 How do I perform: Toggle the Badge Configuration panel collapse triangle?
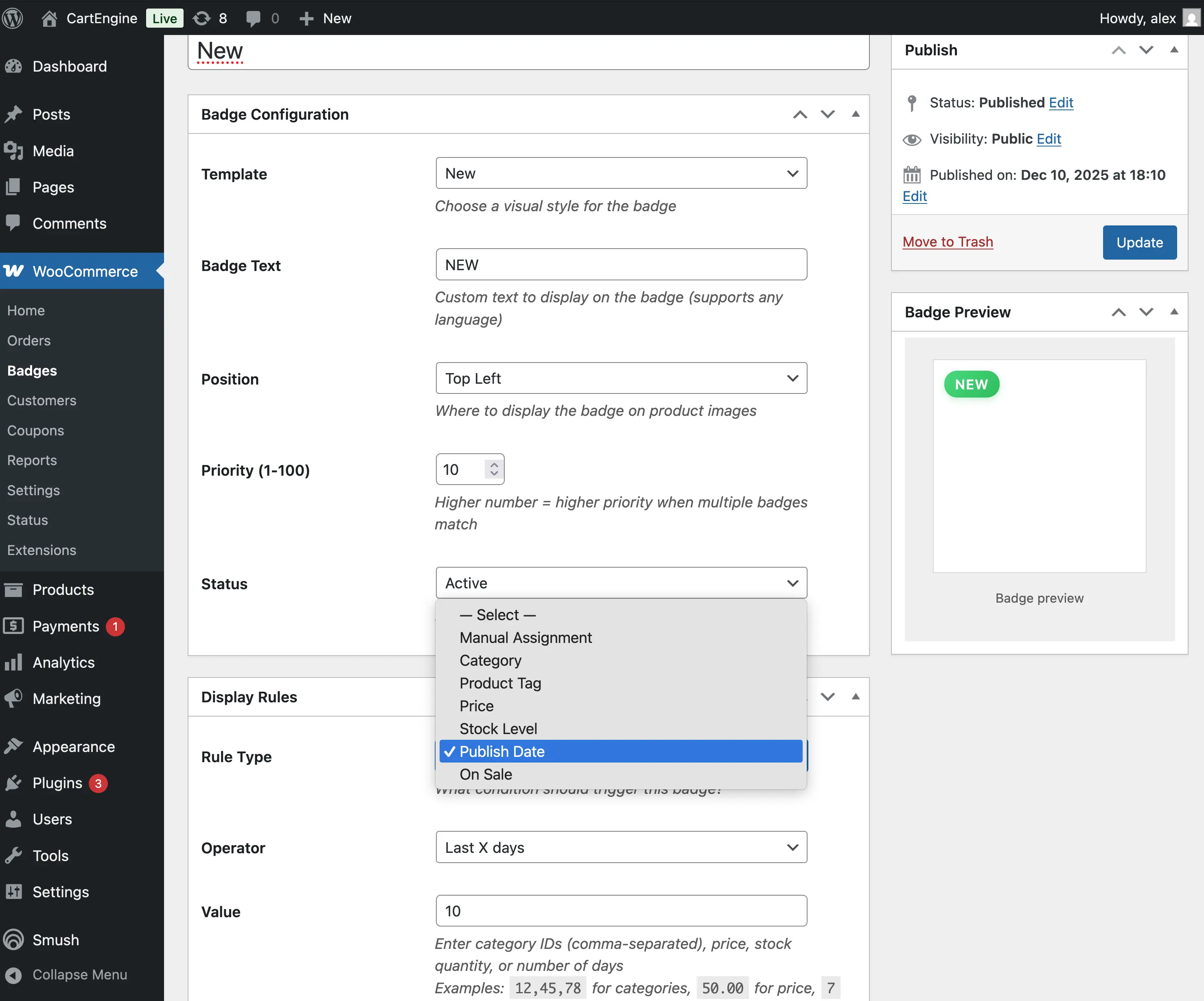856,114
